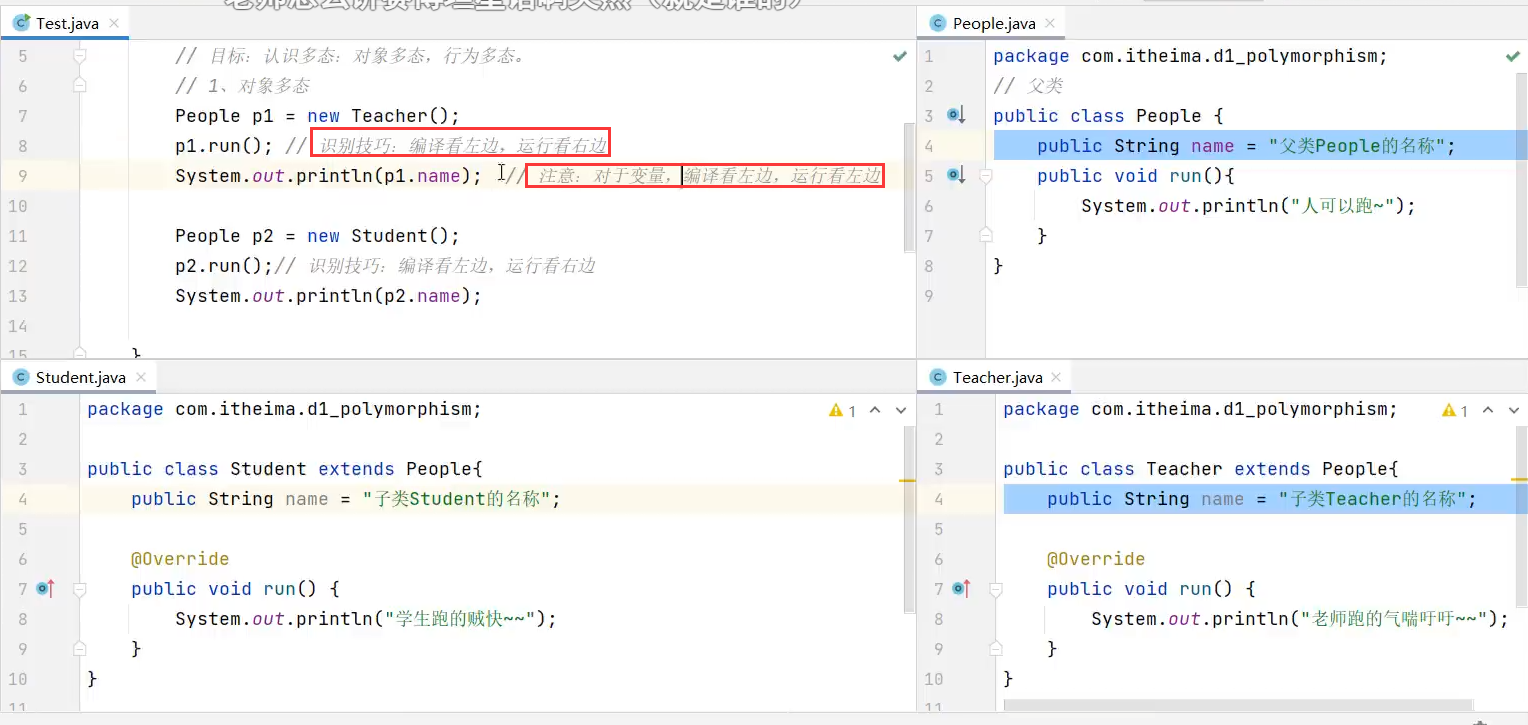Close the Student.java tab
This screenshot has width=1528, height=725.
[141, 377]
